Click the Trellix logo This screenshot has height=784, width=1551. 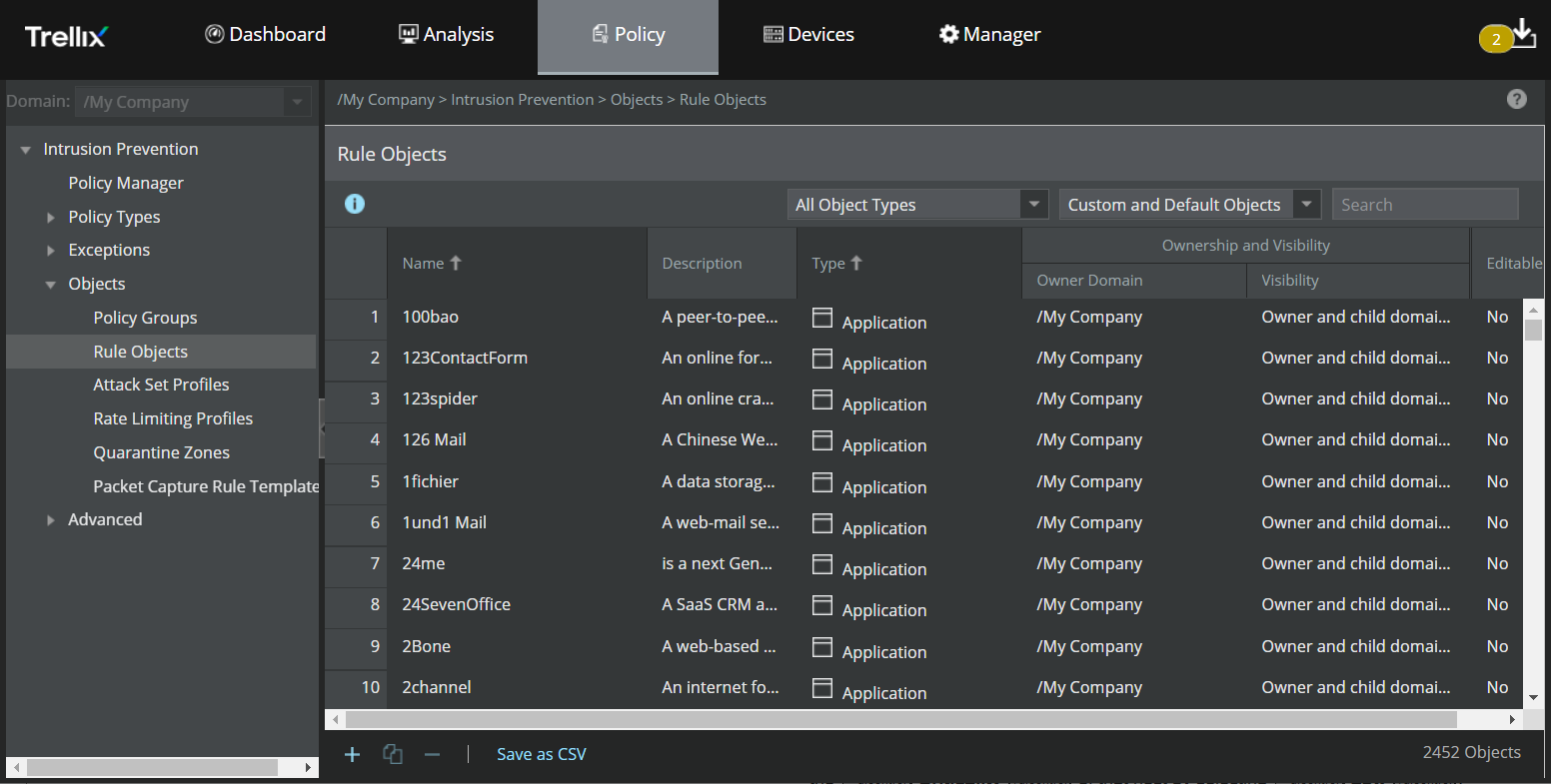click(x=66, y=36)
